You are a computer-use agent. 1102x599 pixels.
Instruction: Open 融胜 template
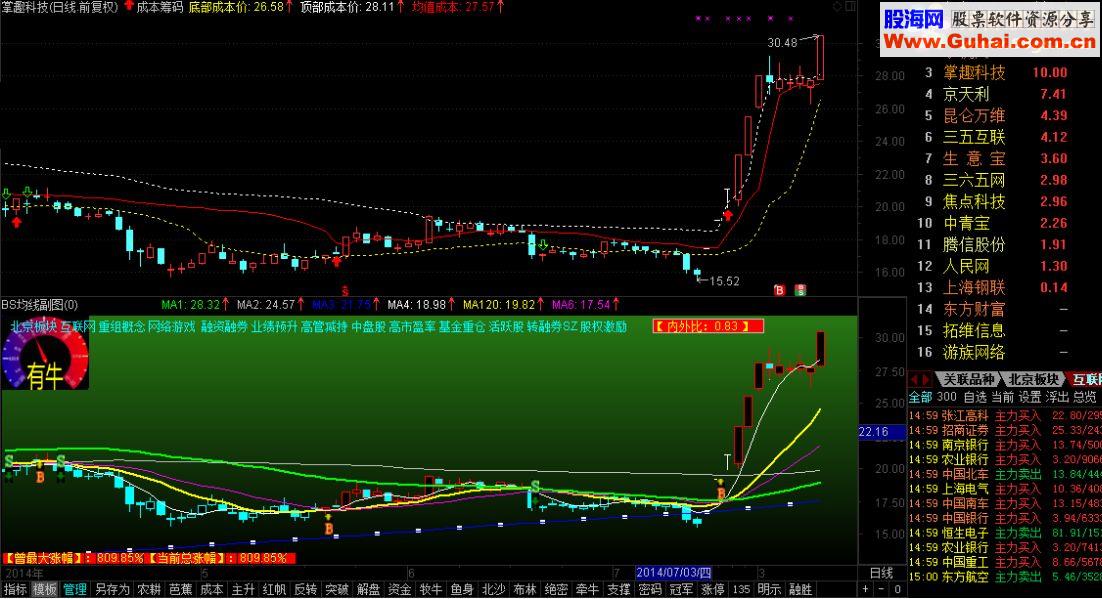click(x=800, y=589)
